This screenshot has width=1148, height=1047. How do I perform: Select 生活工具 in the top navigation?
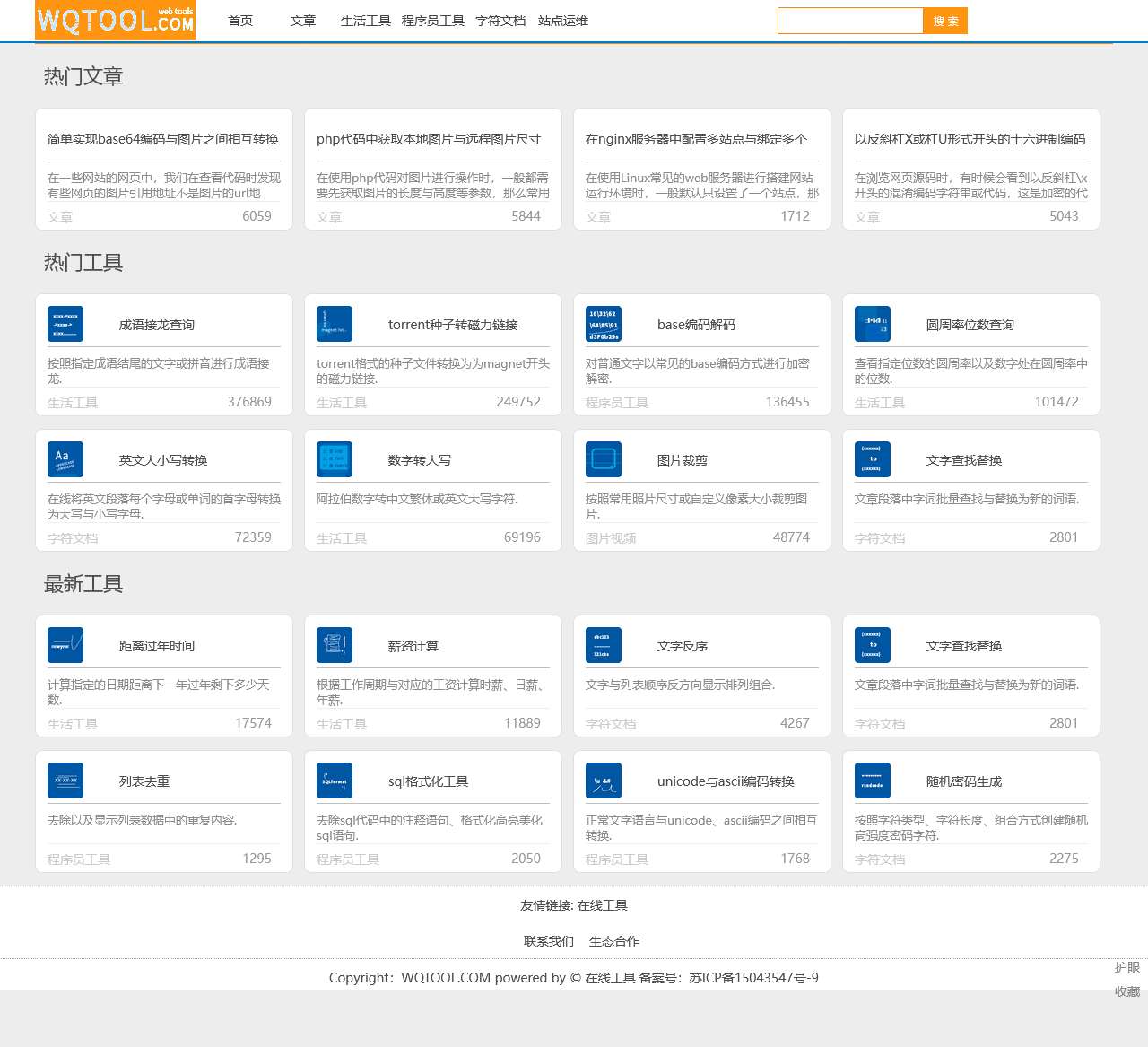366,21
